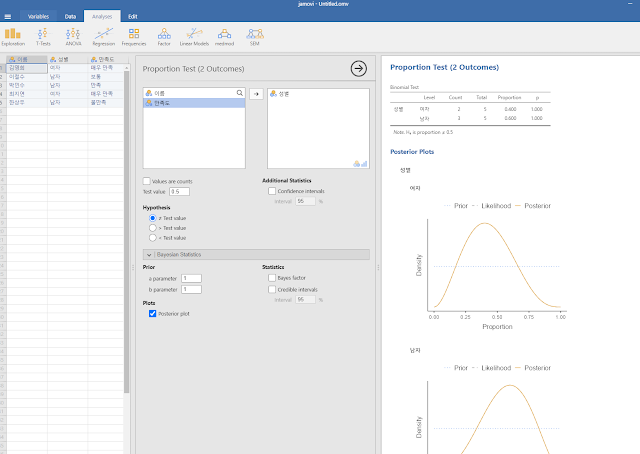Open the Regression analyses menu
The image size is (640, 454).
tap(104, 37)
